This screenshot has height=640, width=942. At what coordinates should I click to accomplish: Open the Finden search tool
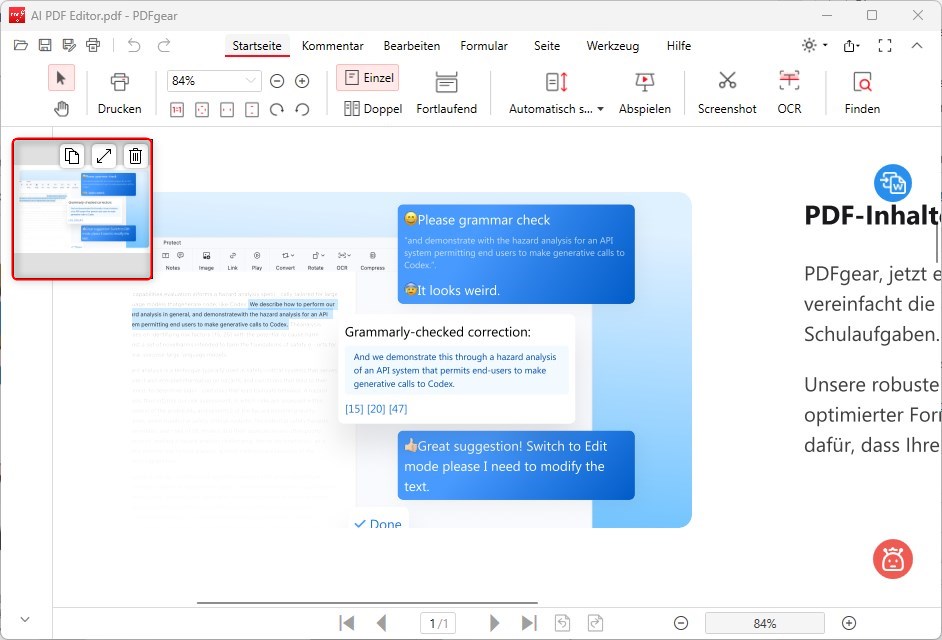click(x=862, y=93)
